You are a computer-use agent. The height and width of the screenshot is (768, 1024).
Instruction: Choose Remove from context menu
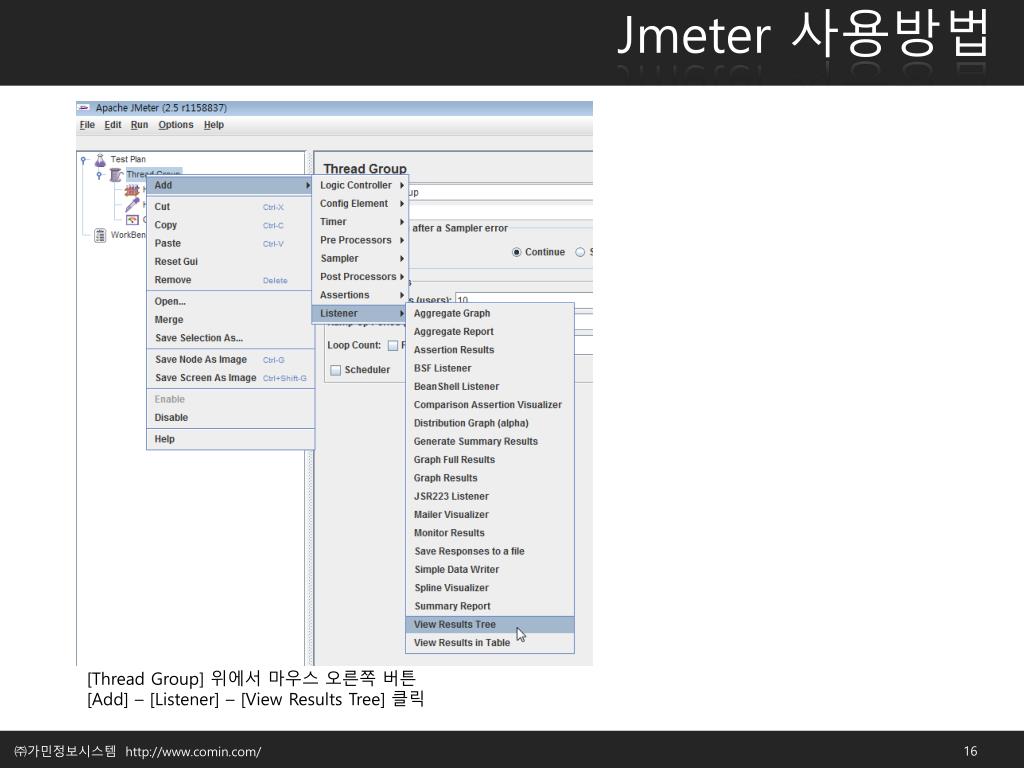pos(230,280)
